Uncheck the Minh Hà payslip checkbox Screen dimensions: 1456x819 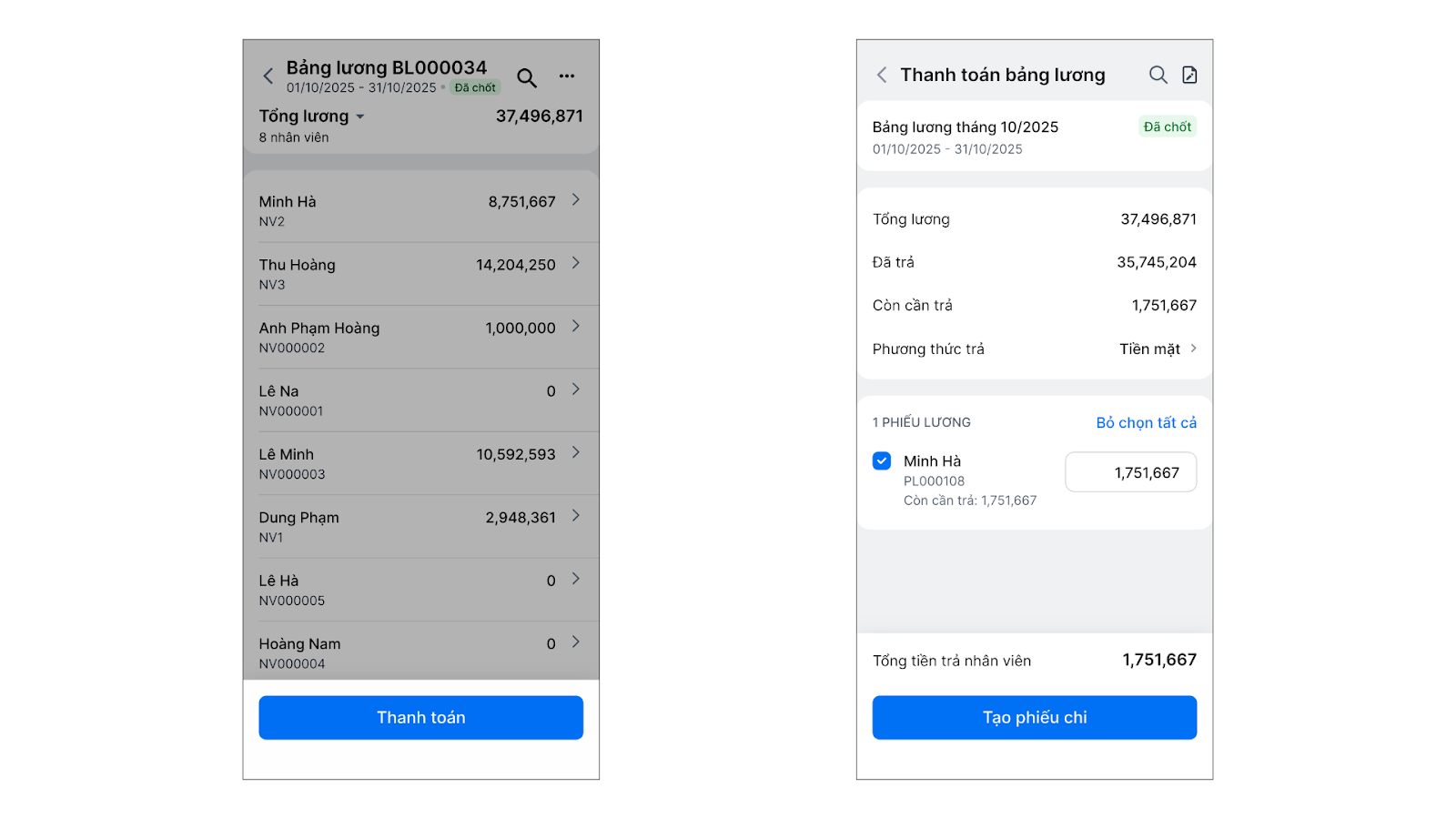click(x=882, y=460)
